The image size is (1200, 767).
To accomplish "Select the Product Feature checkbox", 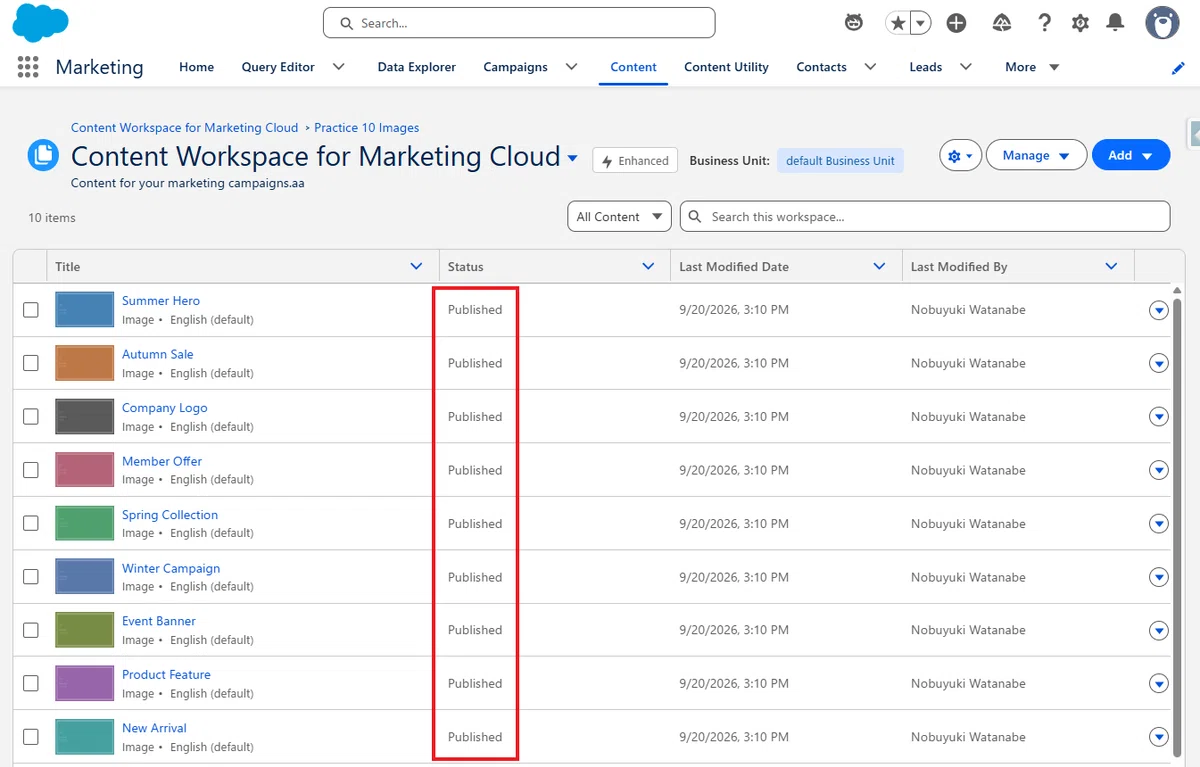I will [31, 683].
